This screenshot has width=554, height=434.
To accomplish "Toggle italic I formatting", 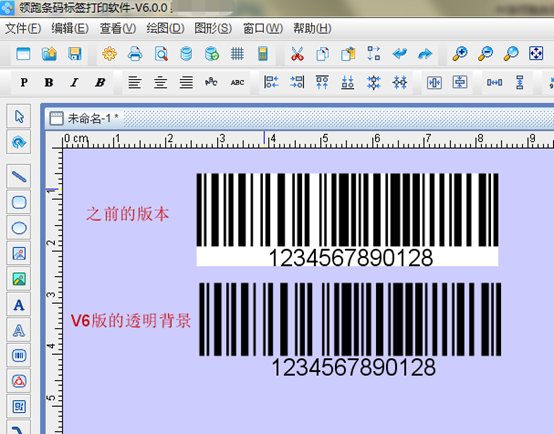I will [x=74, y=82].
